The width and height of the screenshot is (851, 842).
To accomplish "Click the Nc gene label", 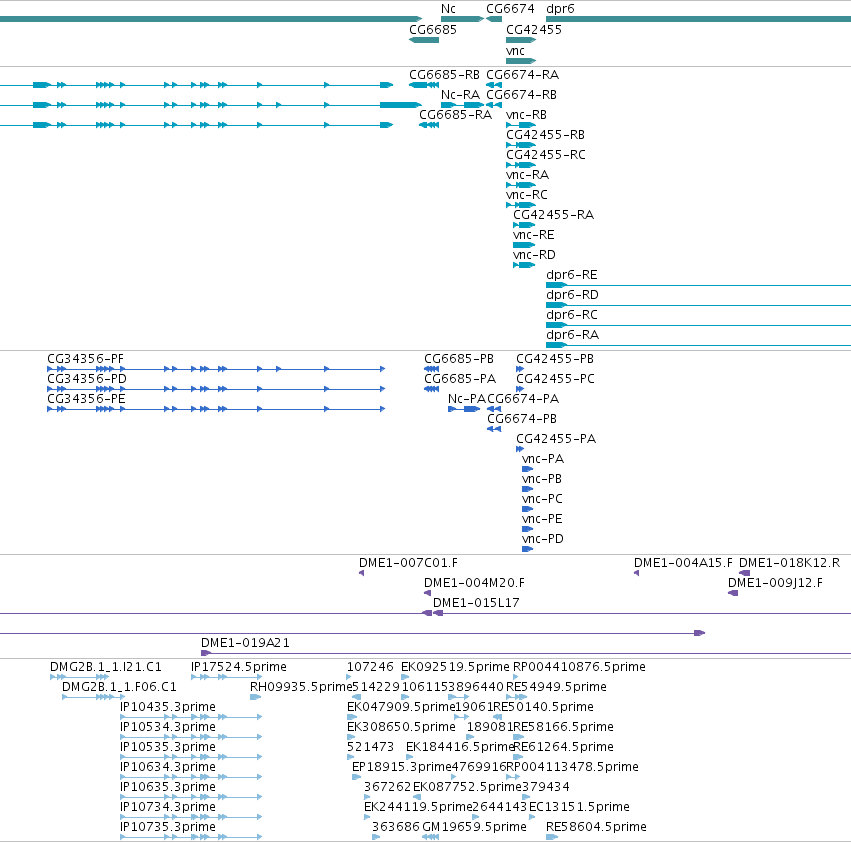I will 448,9.
